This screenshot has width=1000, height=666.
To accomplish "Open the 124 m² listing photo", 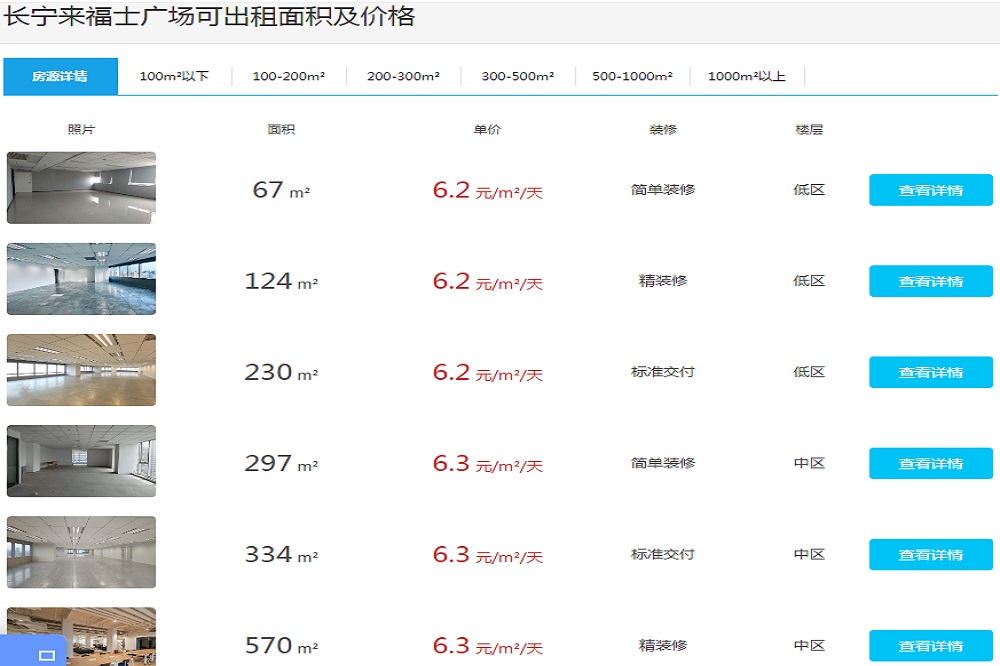I will (x=81, y=279).
